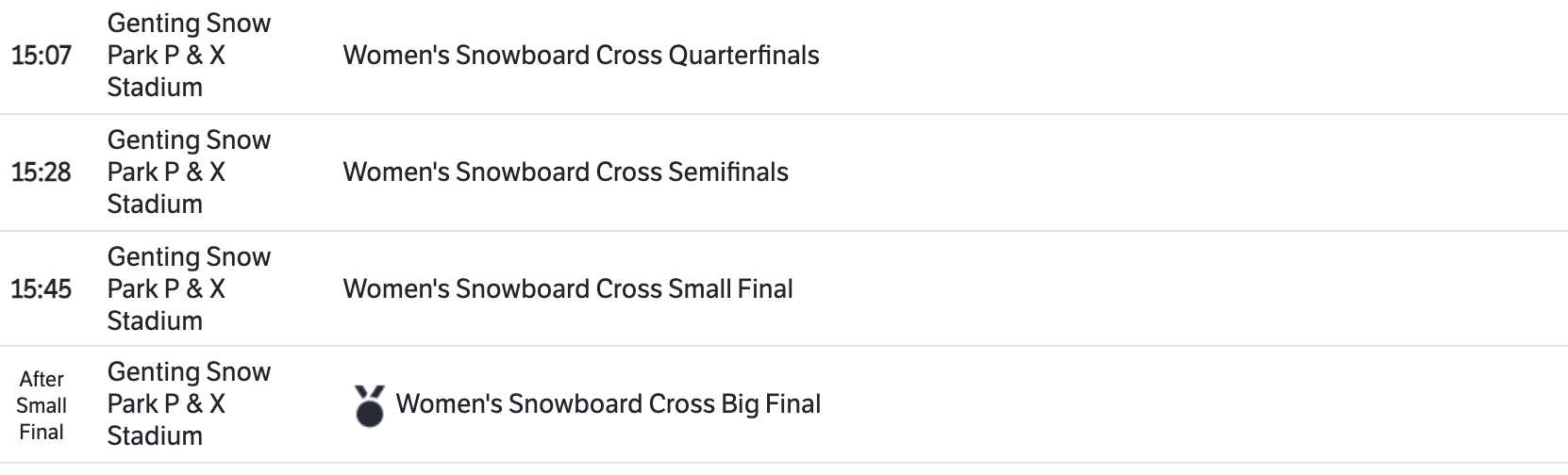Click divider line between Semifinals and Small Final rows
The height and width of the screenshot is (475, 1568).
click(x=783, y=231)
